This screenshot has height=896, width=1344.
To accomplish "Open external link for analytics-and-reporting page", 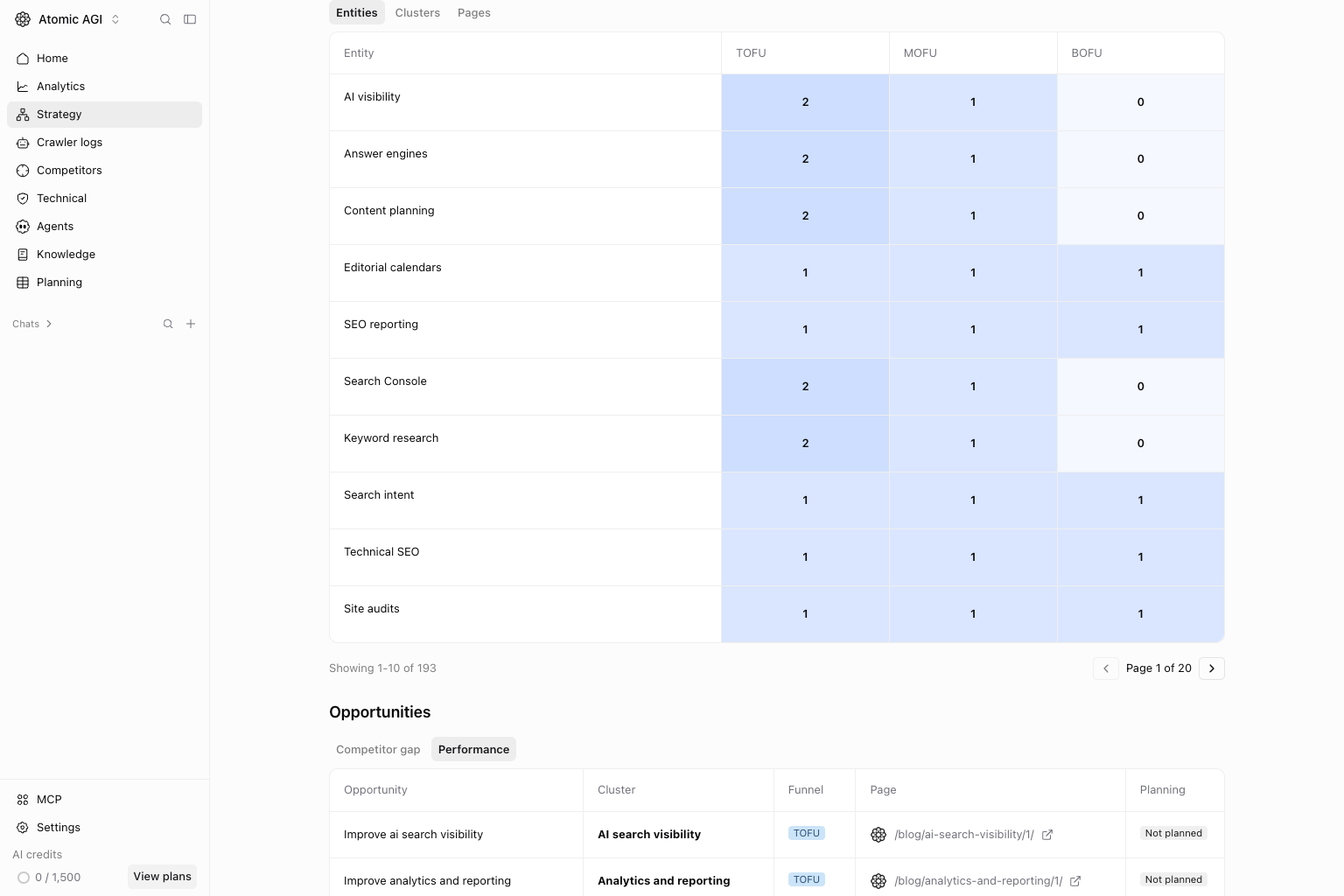I will pos(1075,881).
